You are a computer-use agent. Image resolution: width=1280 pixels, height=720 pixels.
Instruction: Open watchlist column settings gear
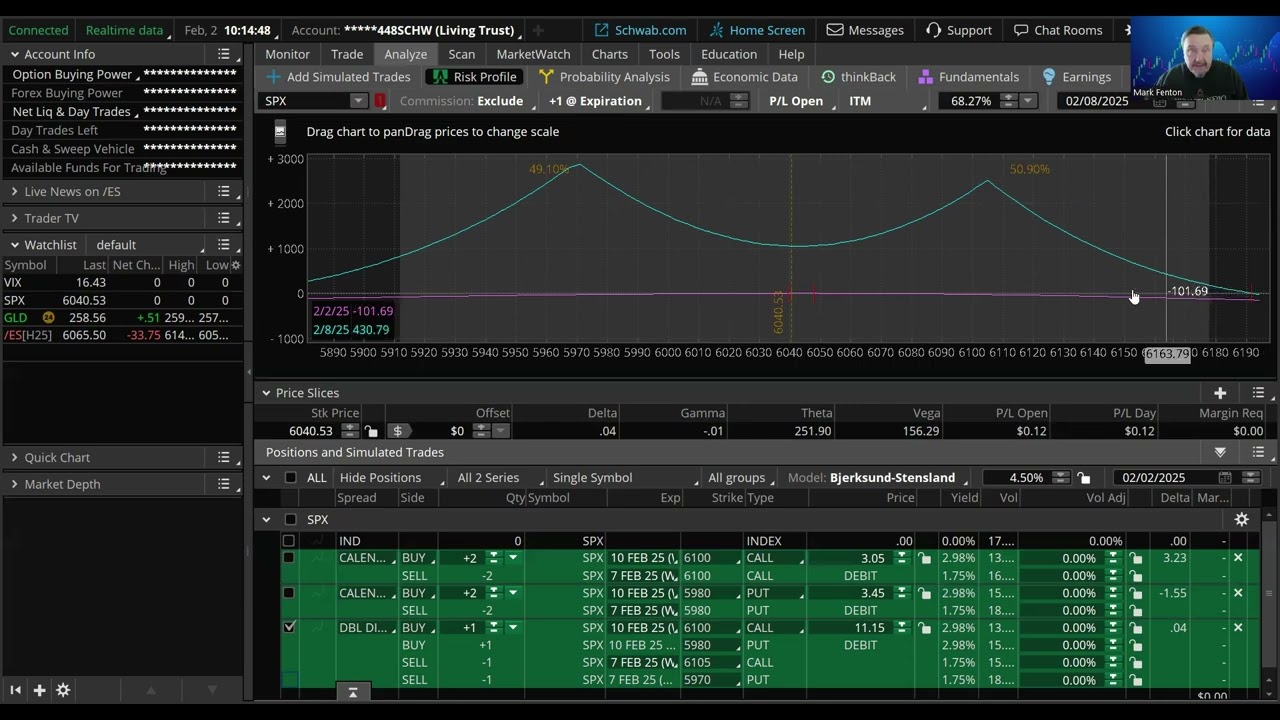236,265
